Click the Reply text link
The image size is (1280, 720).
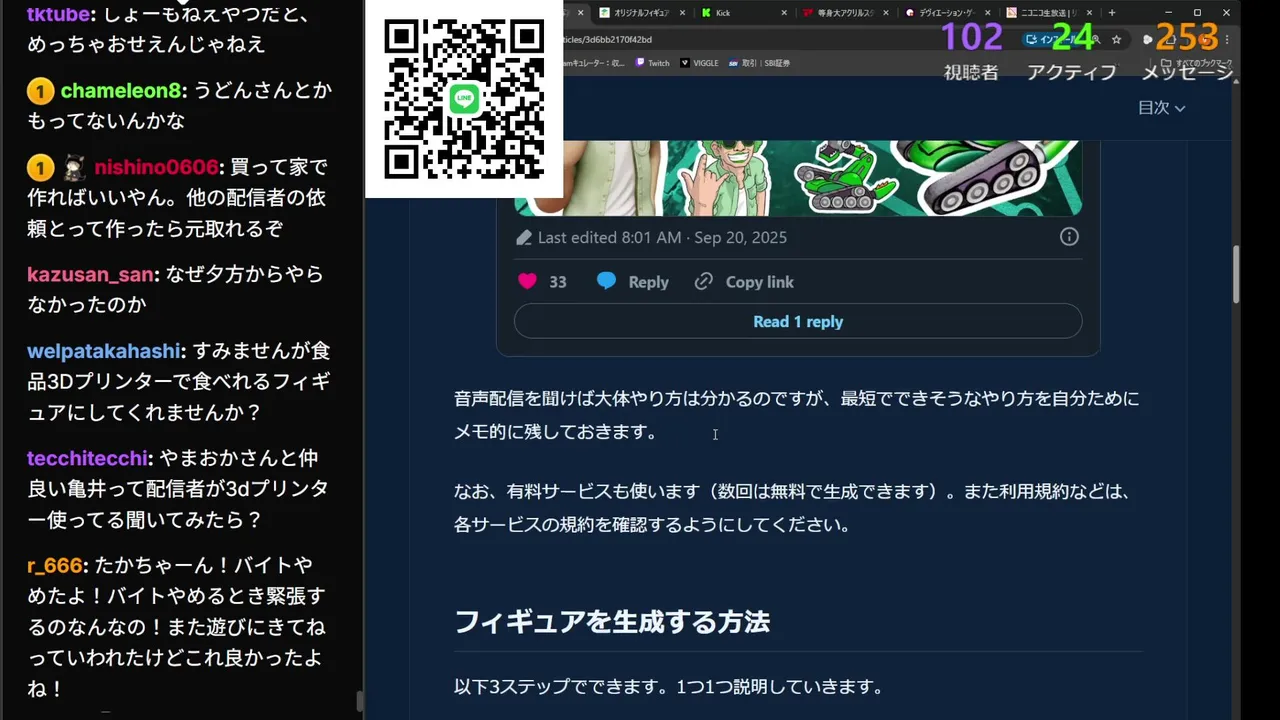tap(648, 282)
